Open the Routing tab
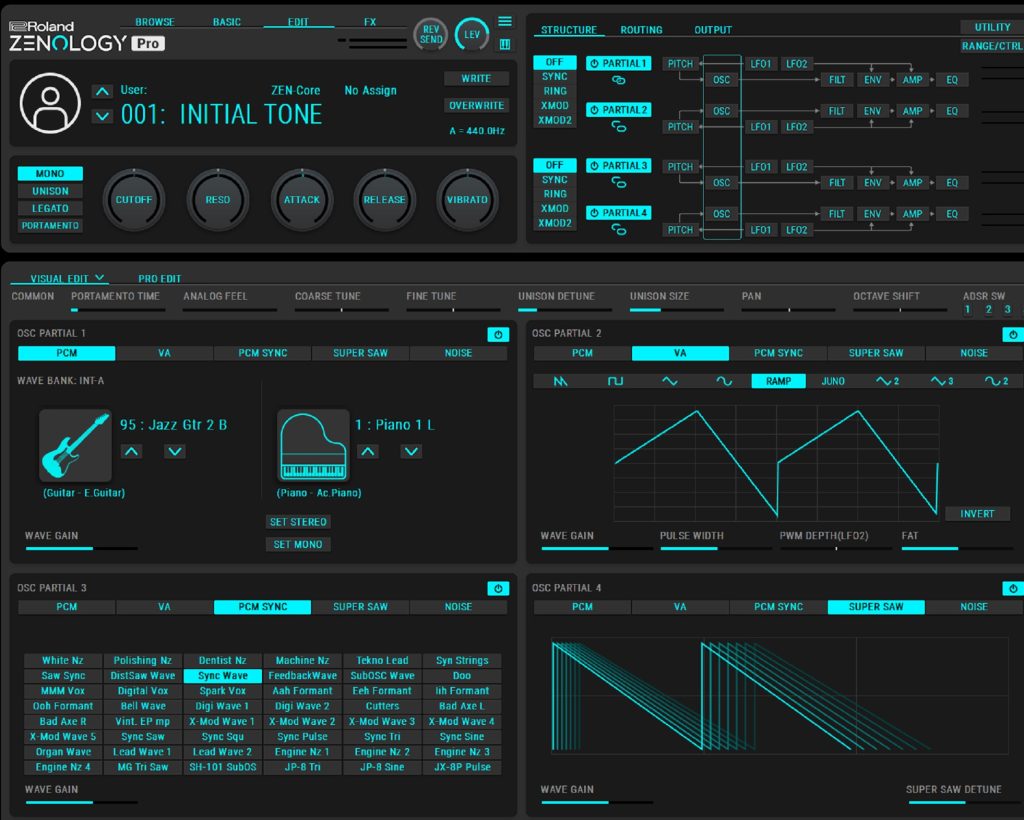Screen dimensions: 1024x820 pyautogui.click(x=641, y=30)
